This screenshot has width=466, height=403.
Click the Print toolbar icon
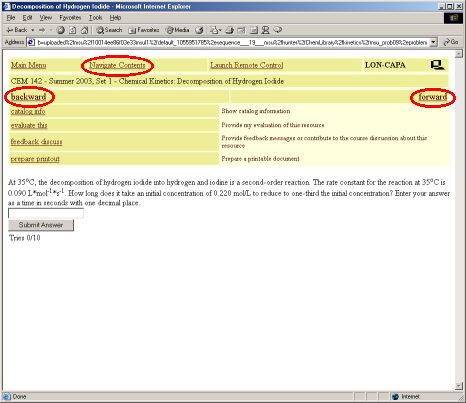[229, 30]
